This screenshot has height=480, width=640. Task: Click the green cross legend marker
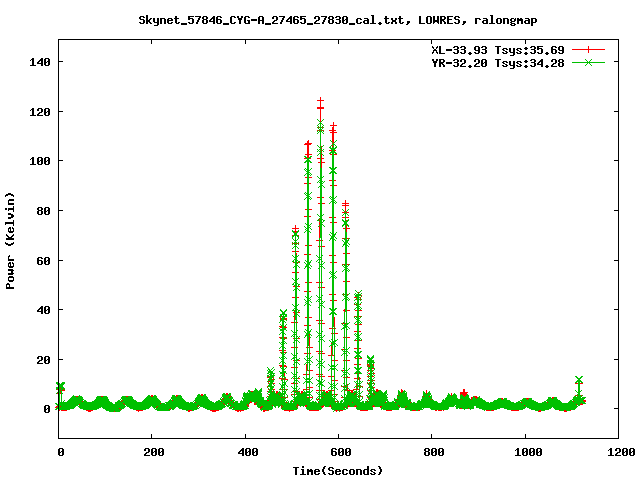pos(588,62)
